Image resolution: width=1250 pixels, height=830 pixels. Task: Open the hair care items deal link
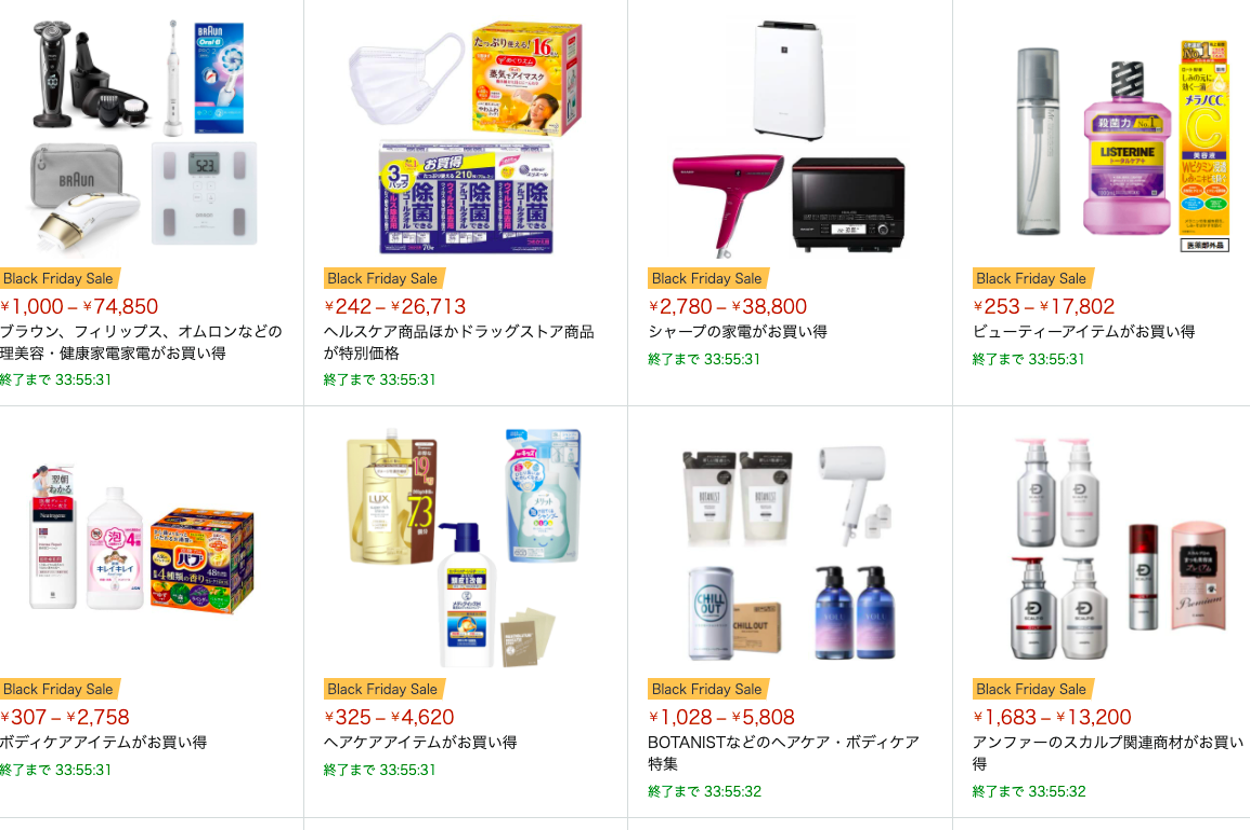[x=420, y=743]
